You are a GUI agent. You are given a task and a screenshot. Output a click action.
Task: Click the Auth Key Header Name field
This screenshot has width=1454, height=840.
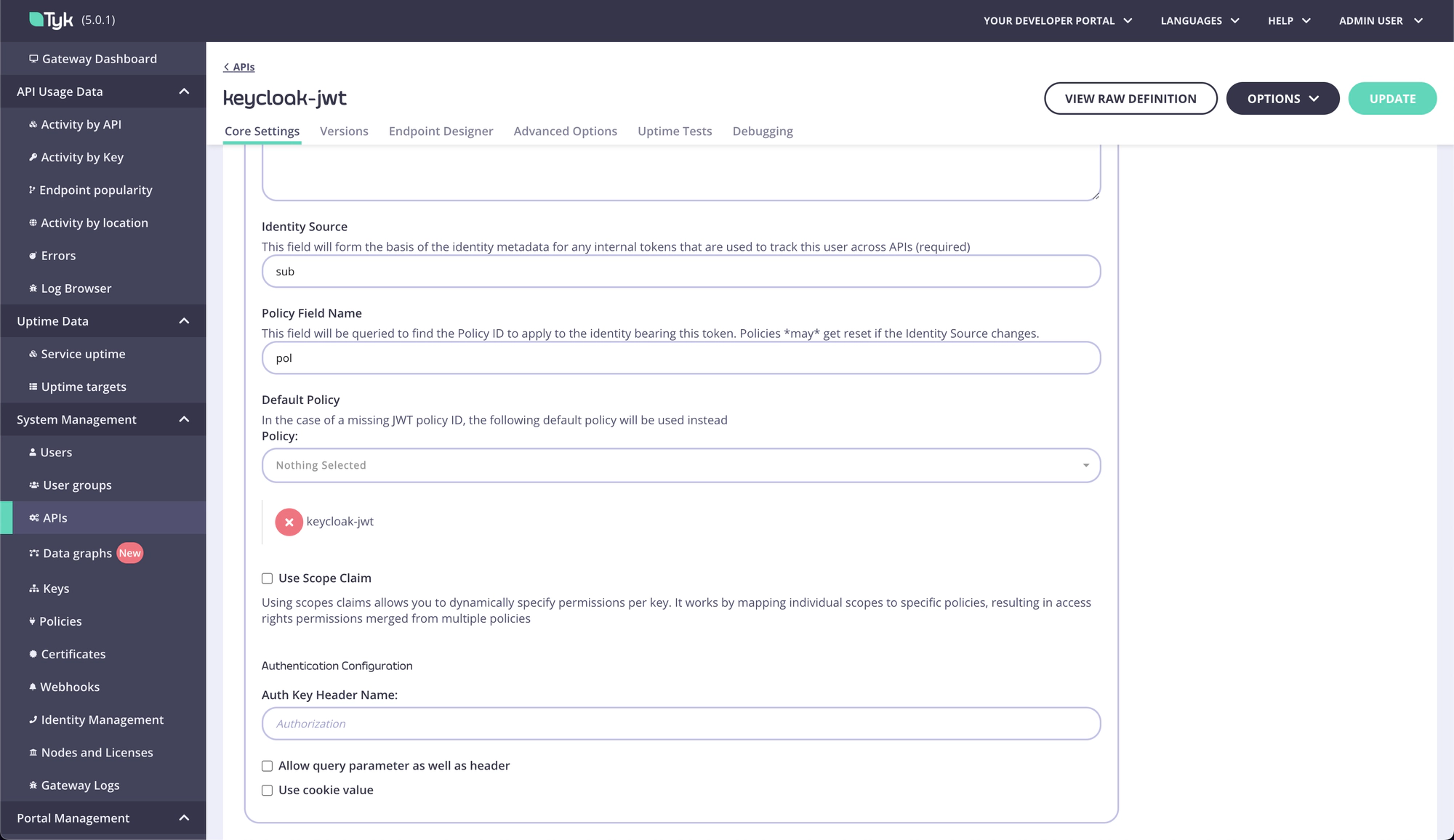coord(681,723)
